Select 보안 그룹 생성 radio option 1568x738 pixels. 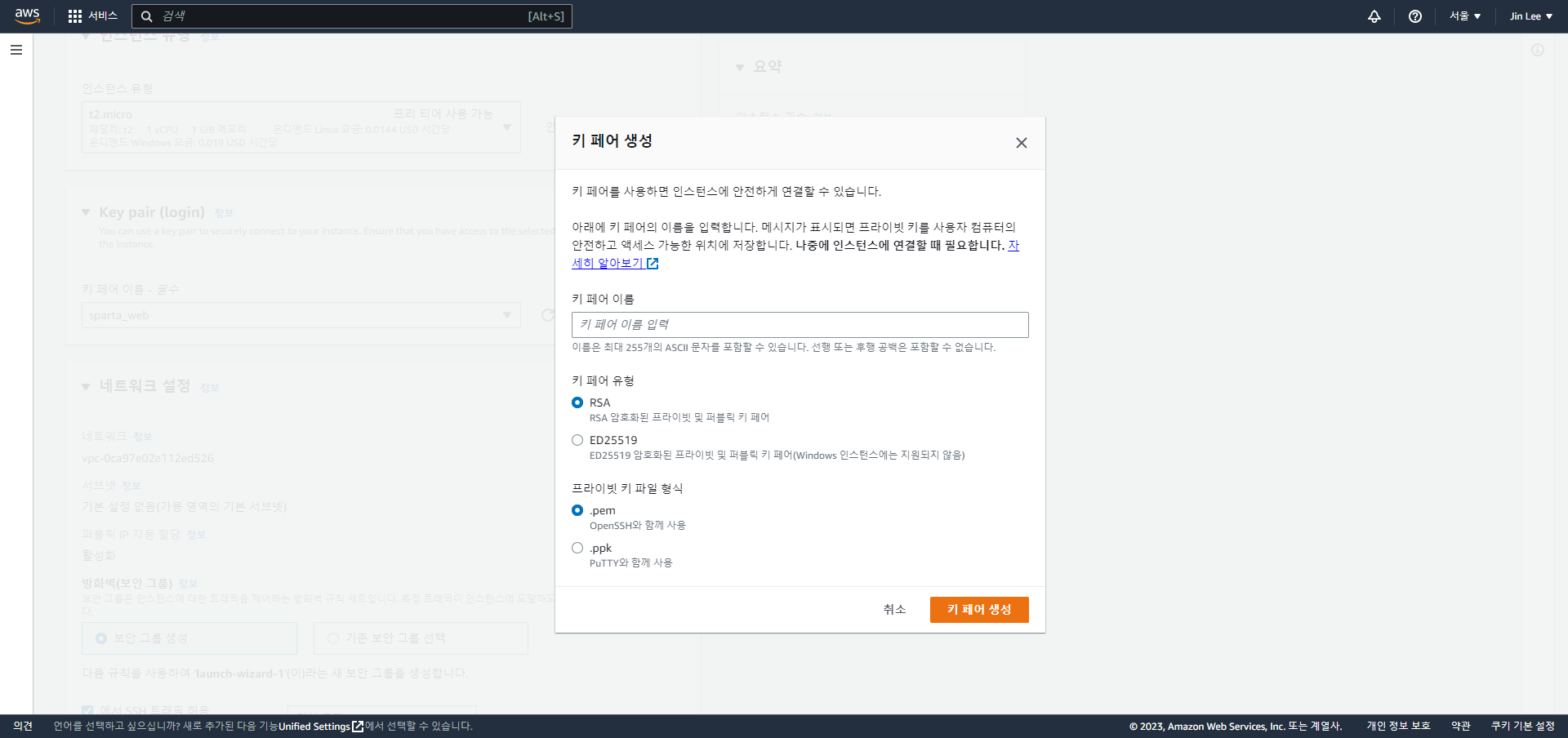(101, 638)
